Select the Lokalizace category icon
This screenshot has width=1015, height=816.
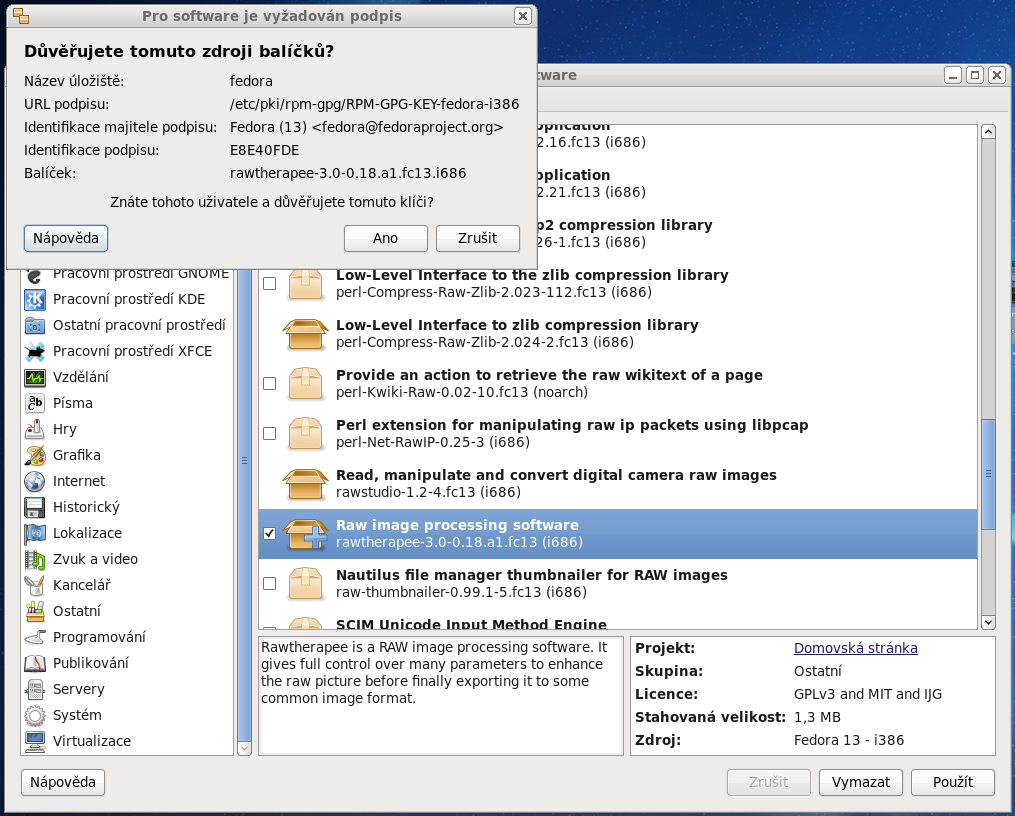coord(35,533)
